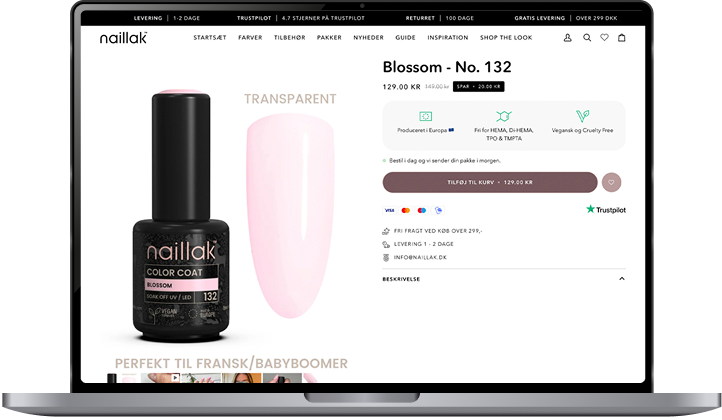Click the Blossom bottle product image
The height and width of the screenshot is (420, 722).
click(181, 216)
